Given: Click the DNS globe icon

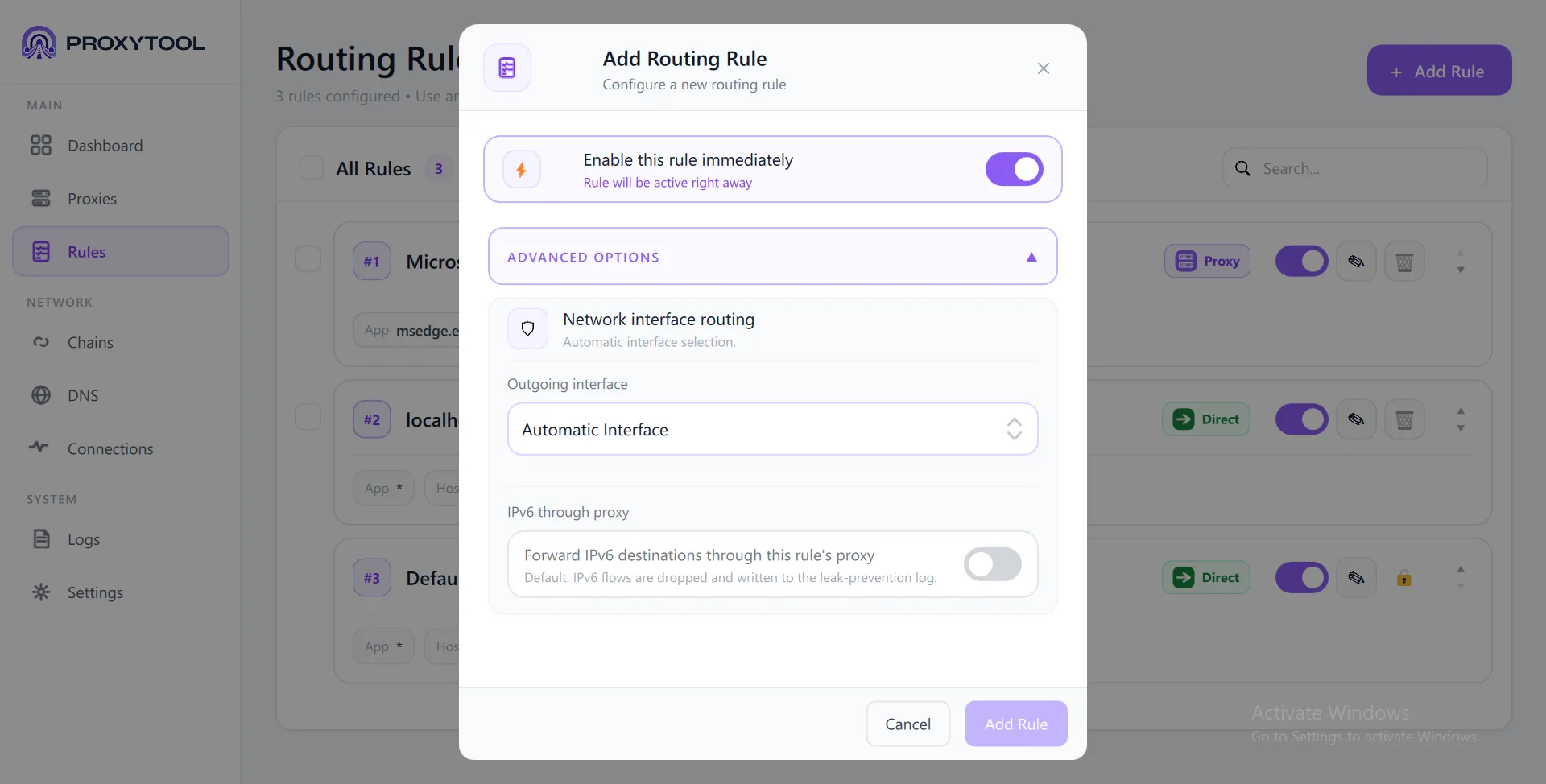Looking at the screenshot, I should 41,395.
